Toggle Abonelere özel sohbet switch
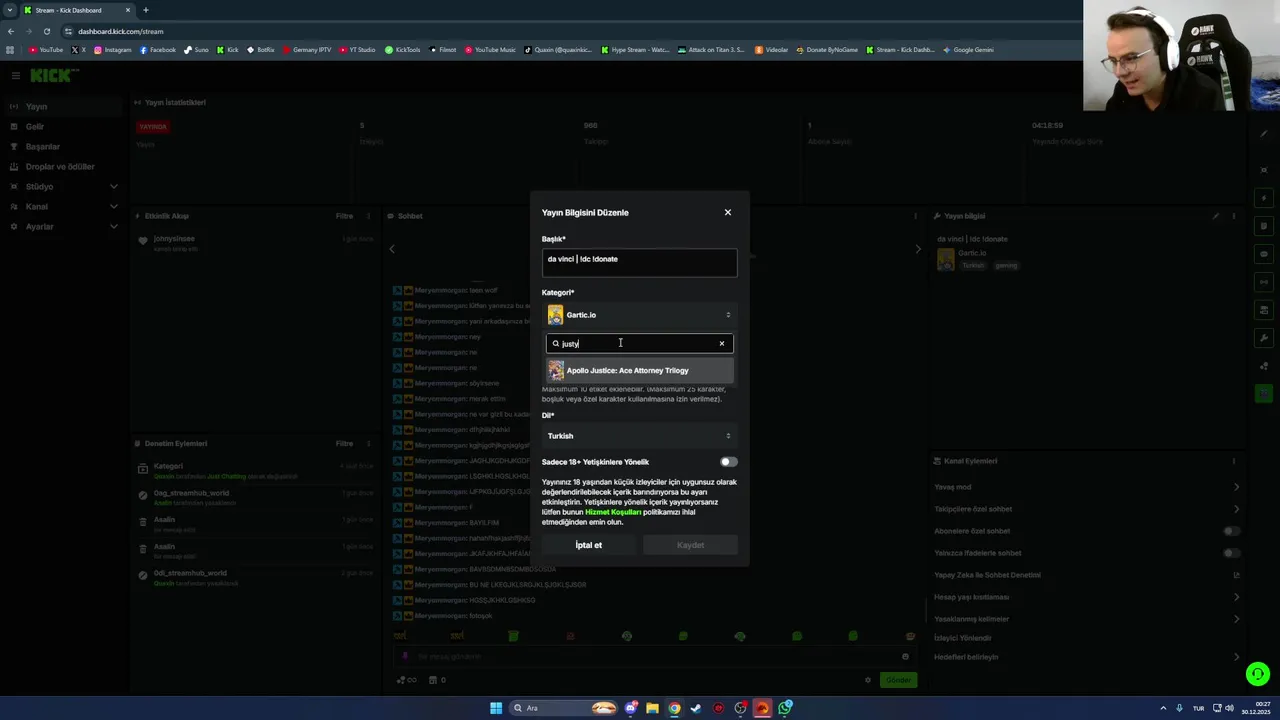Screen dimensions: 1280x720 point(1232,531)
